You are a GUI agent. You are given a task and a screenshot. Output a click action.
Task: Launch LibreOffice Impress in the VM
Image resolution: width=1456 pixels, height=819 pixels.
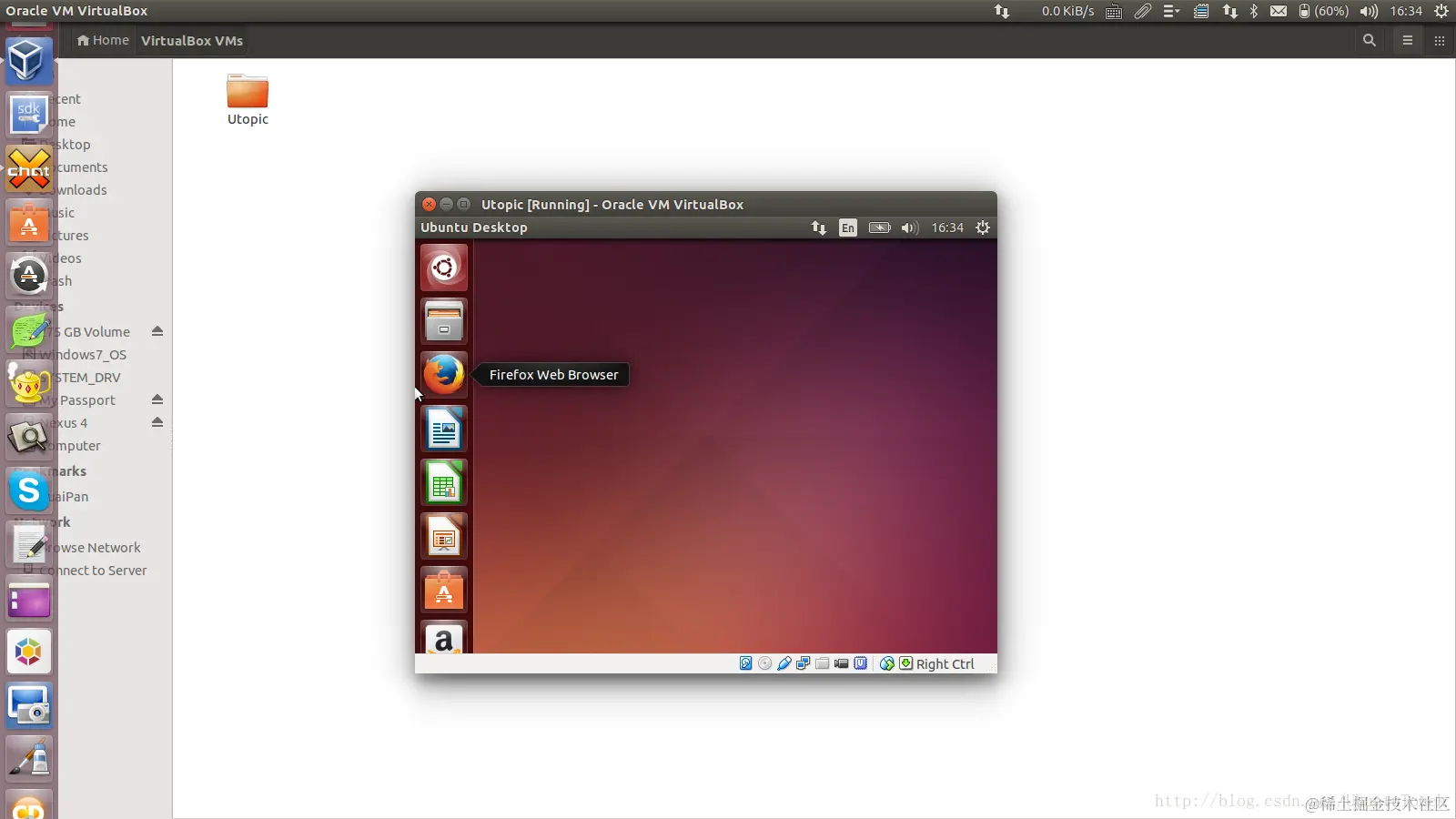pos(444,536)
